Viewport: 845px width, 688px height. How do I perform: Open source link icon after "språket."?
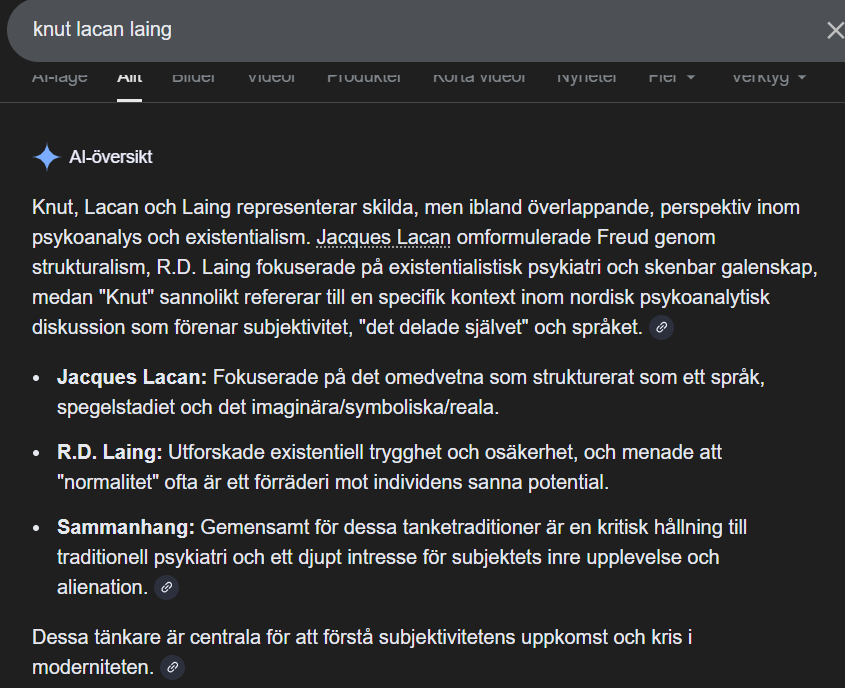[661, 327]
